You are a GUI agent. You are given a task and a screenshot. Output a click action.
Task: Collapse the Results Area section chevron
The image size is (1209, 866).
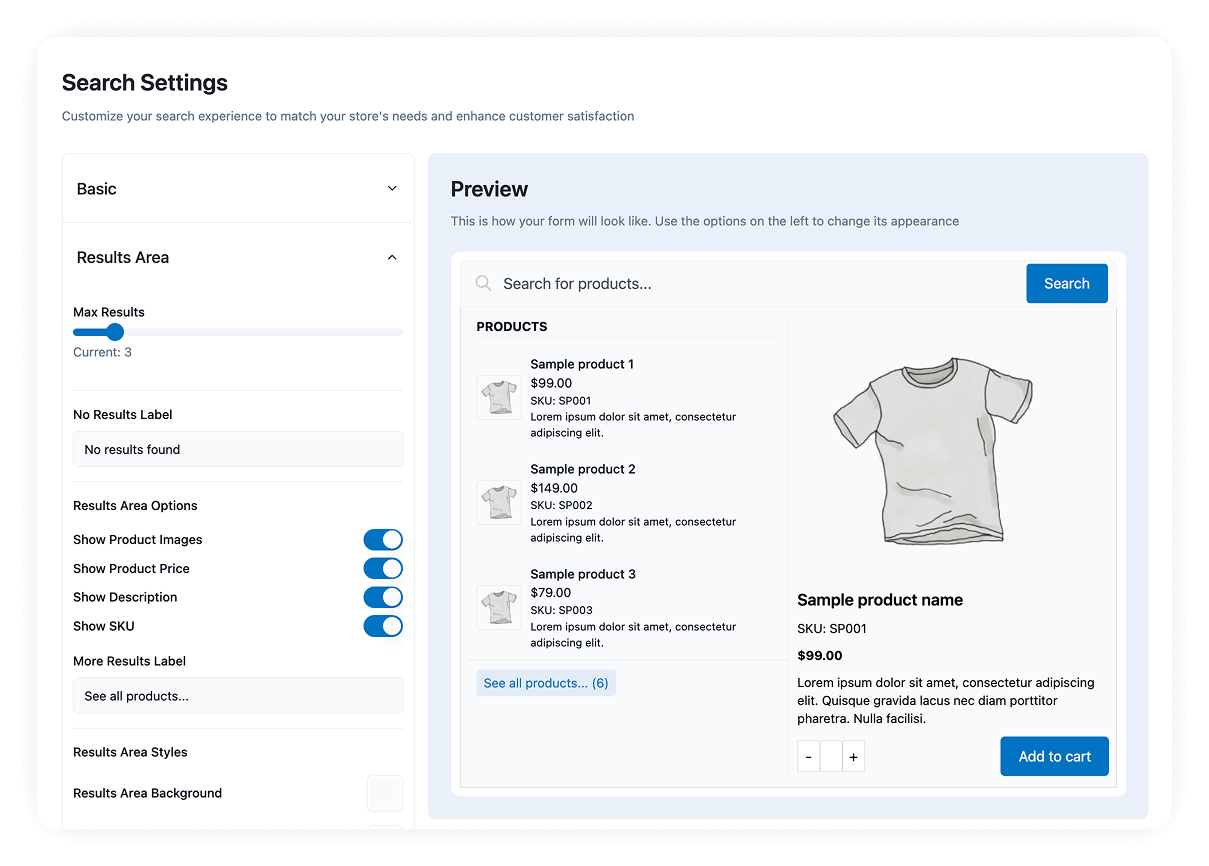392,258
